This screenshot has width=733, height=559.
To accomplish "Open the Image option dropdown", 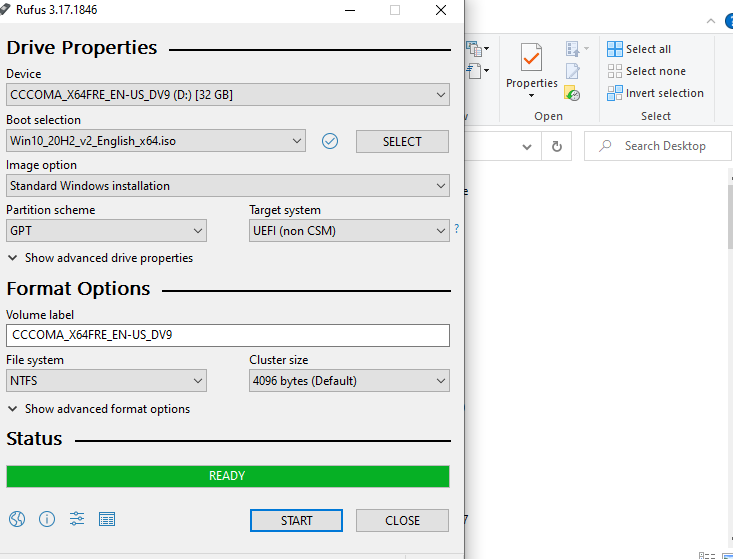I will (228, 186).
